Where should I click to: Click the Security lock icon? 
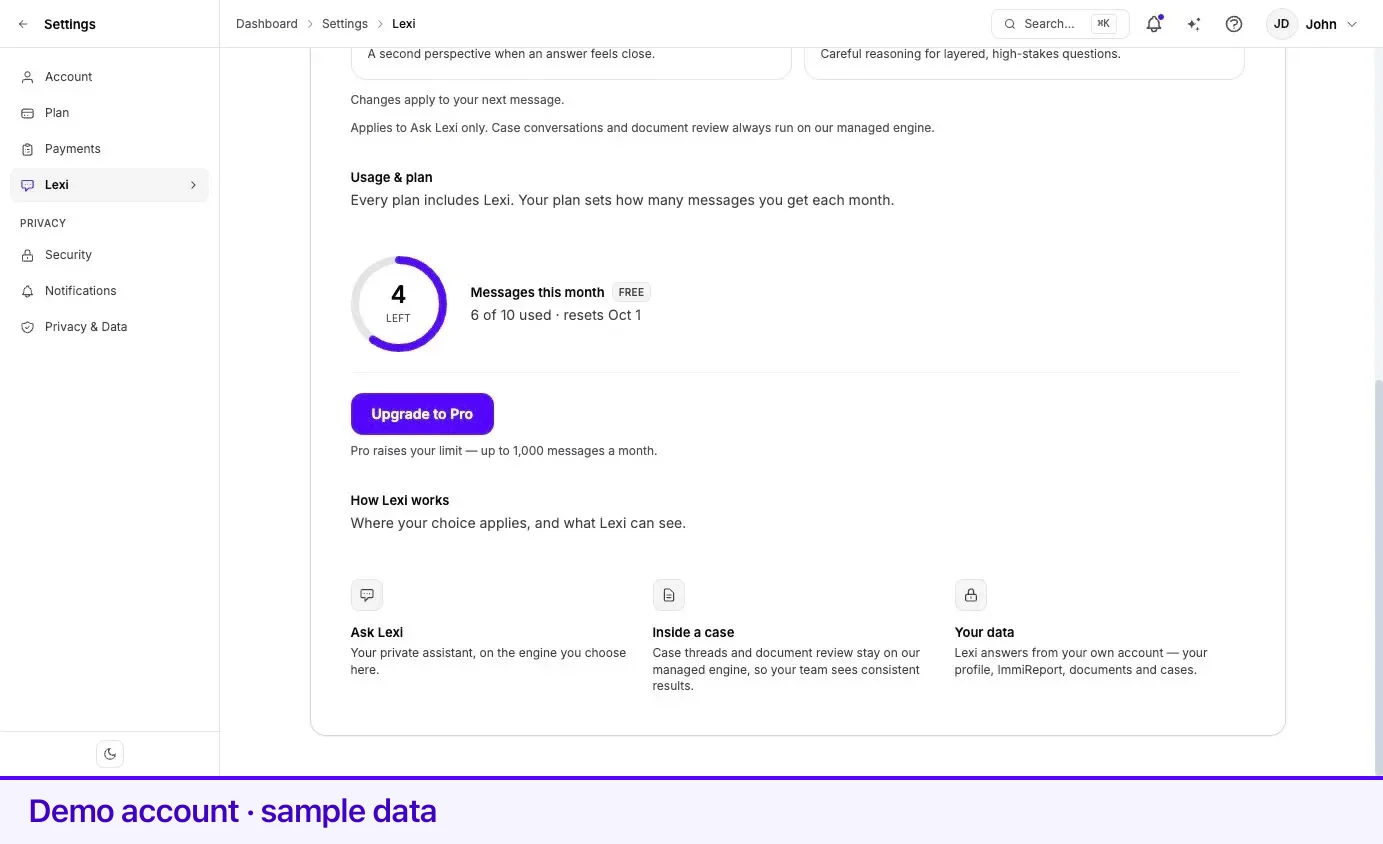click(x=27, y=255)
